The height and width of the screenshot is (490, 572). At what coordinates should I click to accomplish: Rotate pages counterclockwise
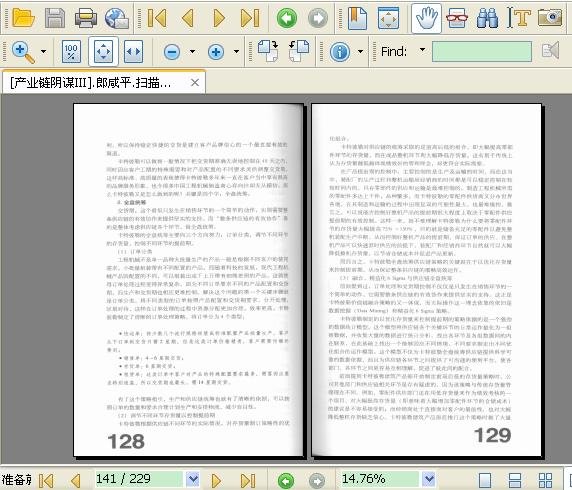point(299,51)
